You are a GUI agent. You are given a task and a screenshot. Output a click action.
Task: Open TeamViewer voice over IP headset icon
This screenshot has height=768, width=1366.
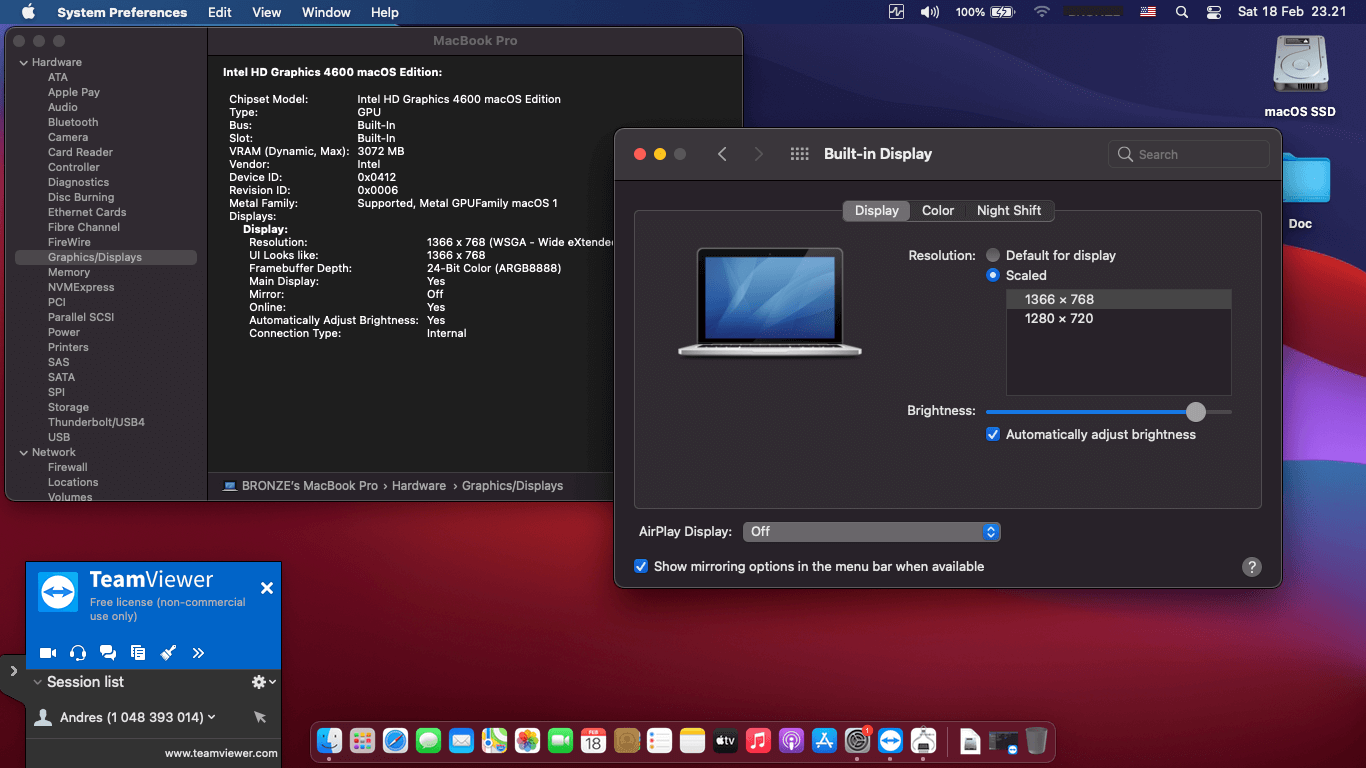coord(77,652)
